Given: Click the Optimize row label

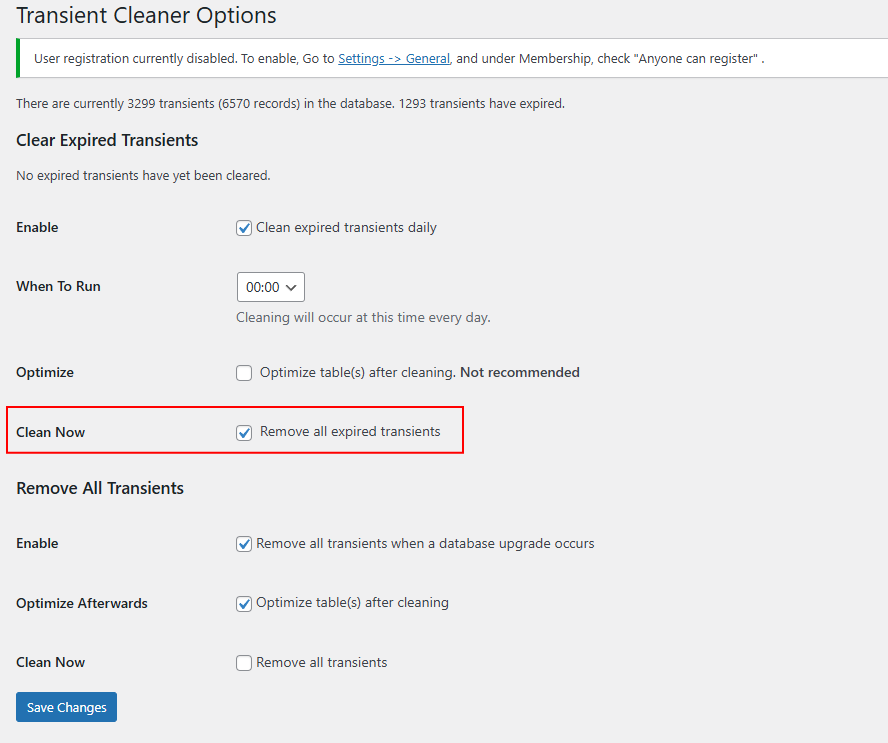Looking at the screenshot, I should (45, 372).
